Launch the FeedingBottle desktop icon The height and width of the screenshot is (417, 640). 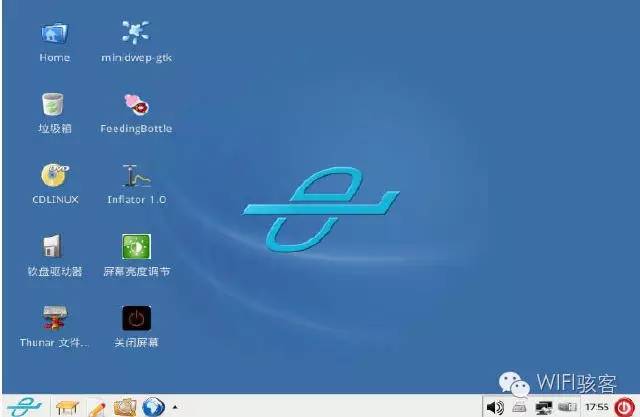136,104
